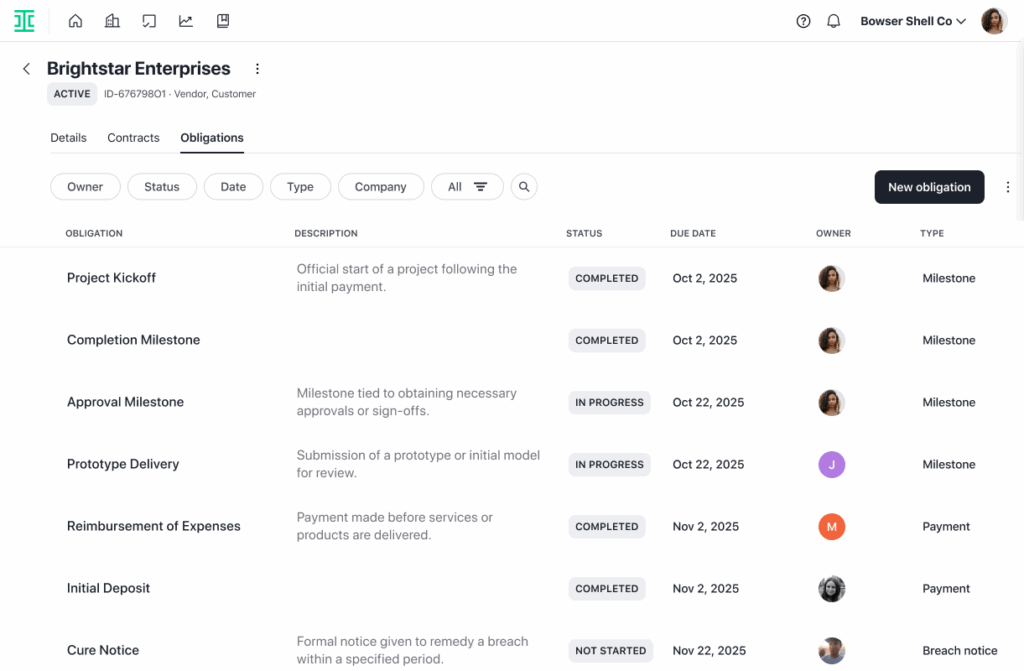Select the Companies building icon in the navbar
Viewport: 1024px width, 671px height.
[112, 20]
